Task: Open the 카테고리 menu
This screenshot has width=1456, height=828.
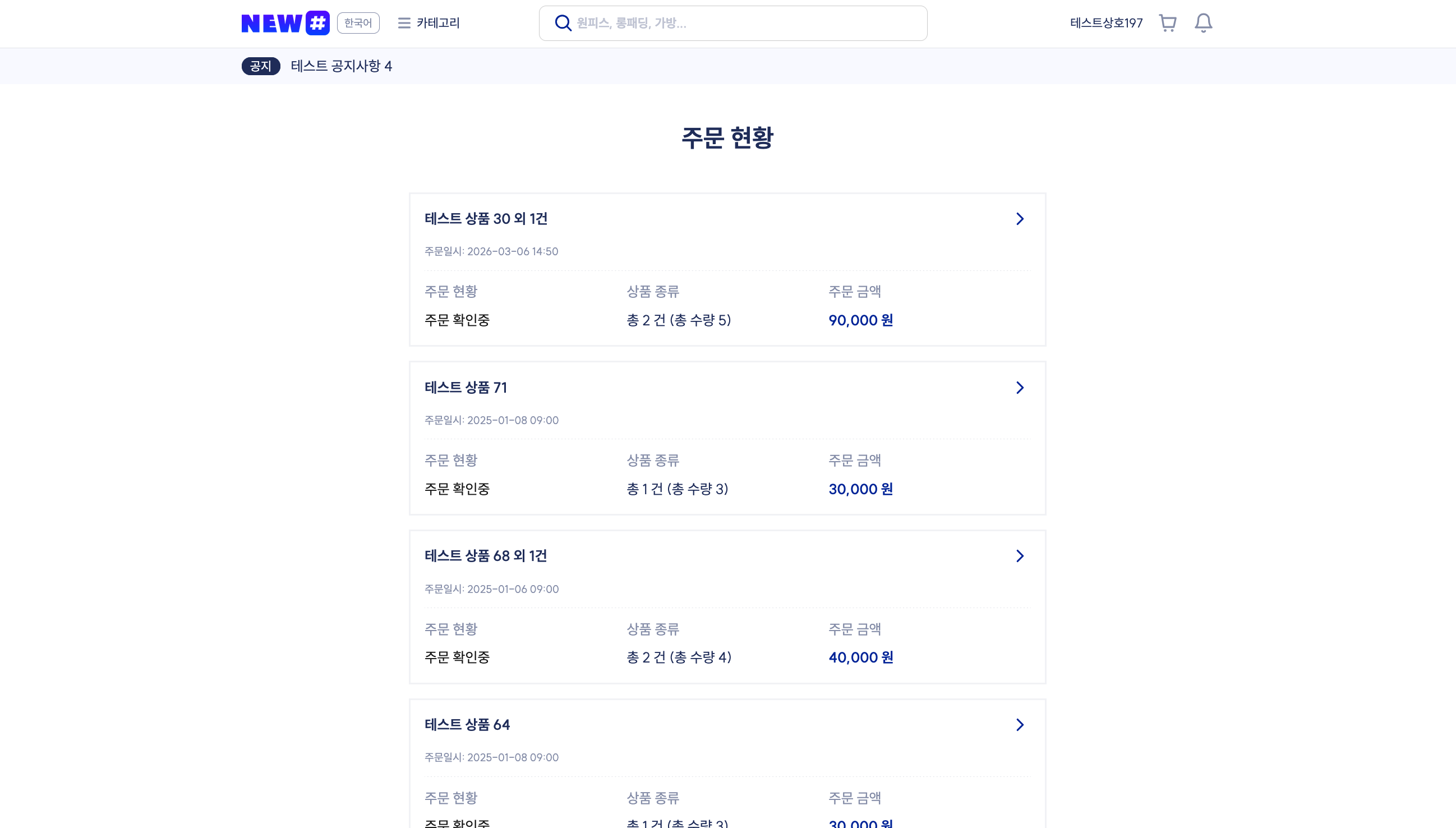Action: pyautogui.click(x=438, y=24)
